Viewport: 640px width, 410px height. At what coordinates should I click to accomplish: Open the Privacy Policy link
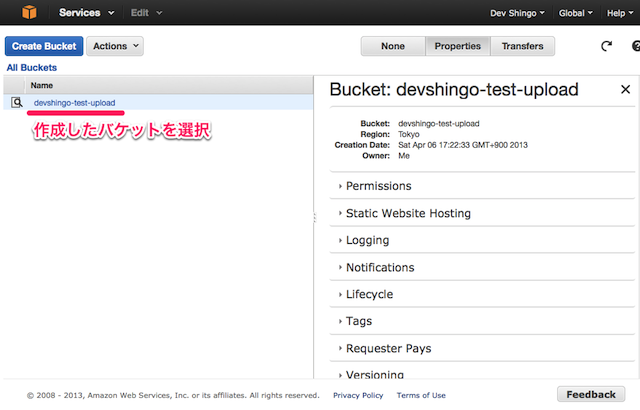click(358, 395)
